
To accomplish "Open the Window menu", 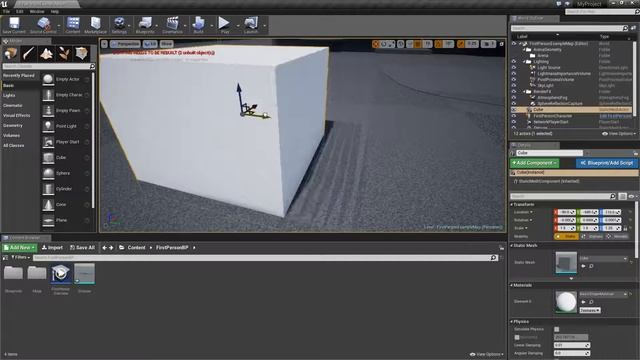I will tap(37, 11).
